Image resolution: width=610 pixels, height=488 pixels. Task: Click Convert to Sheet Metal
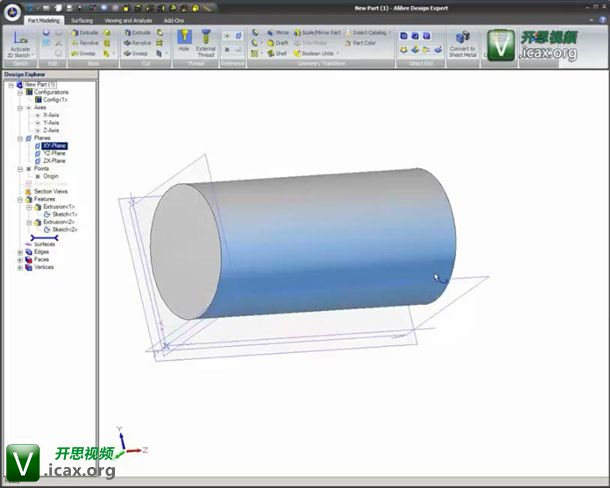click(463, 44)
